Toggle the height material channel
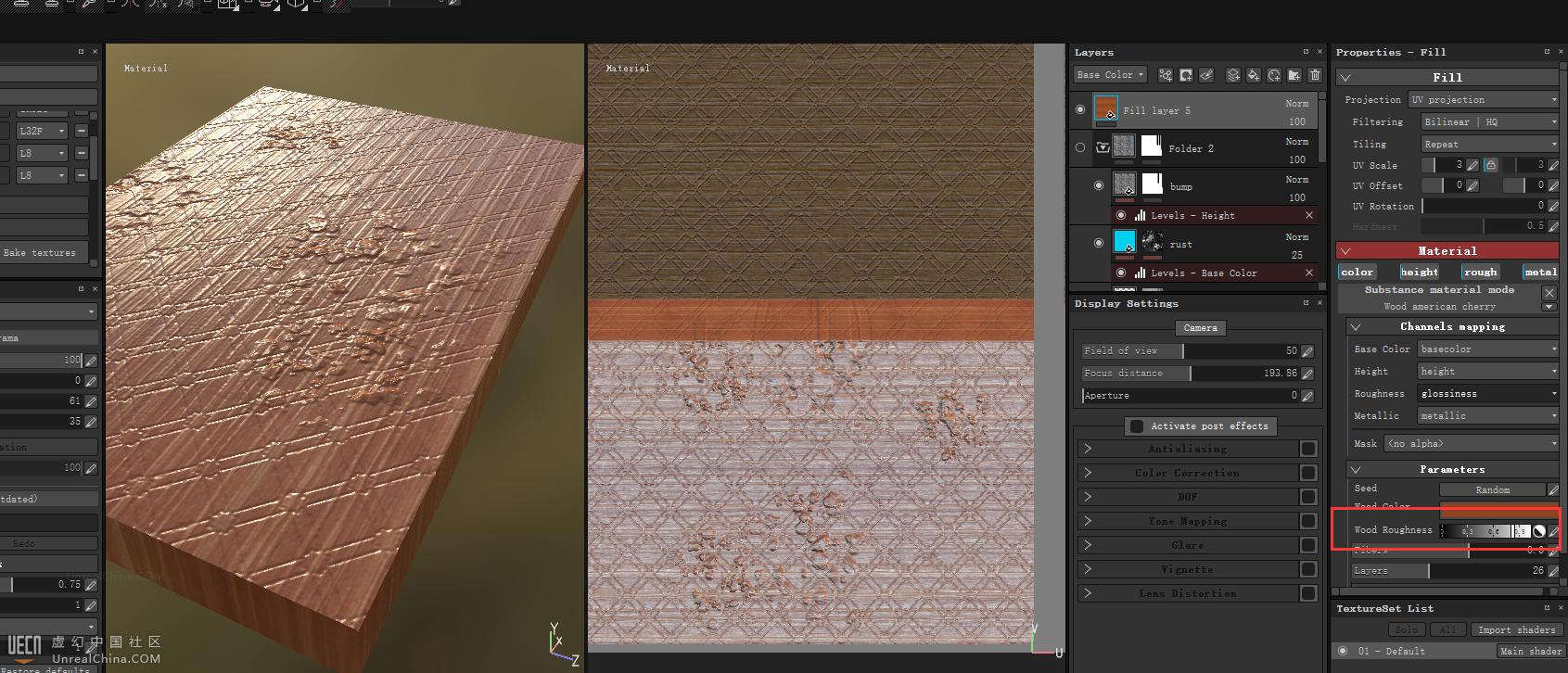Viewport: 1568px width, 673px height. (1420, 272)
